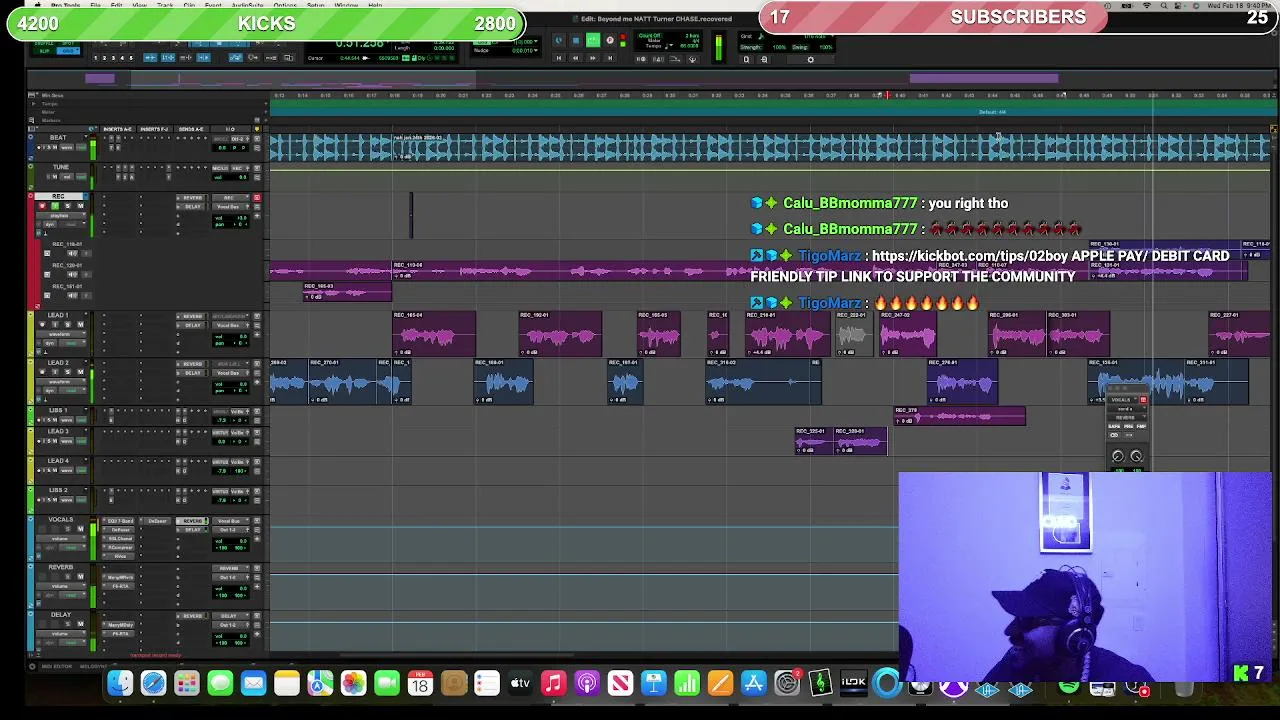The width and height of the screenshot is (1280, 720).
Task: Stop playback in the transport
Action: click(576, 40)
